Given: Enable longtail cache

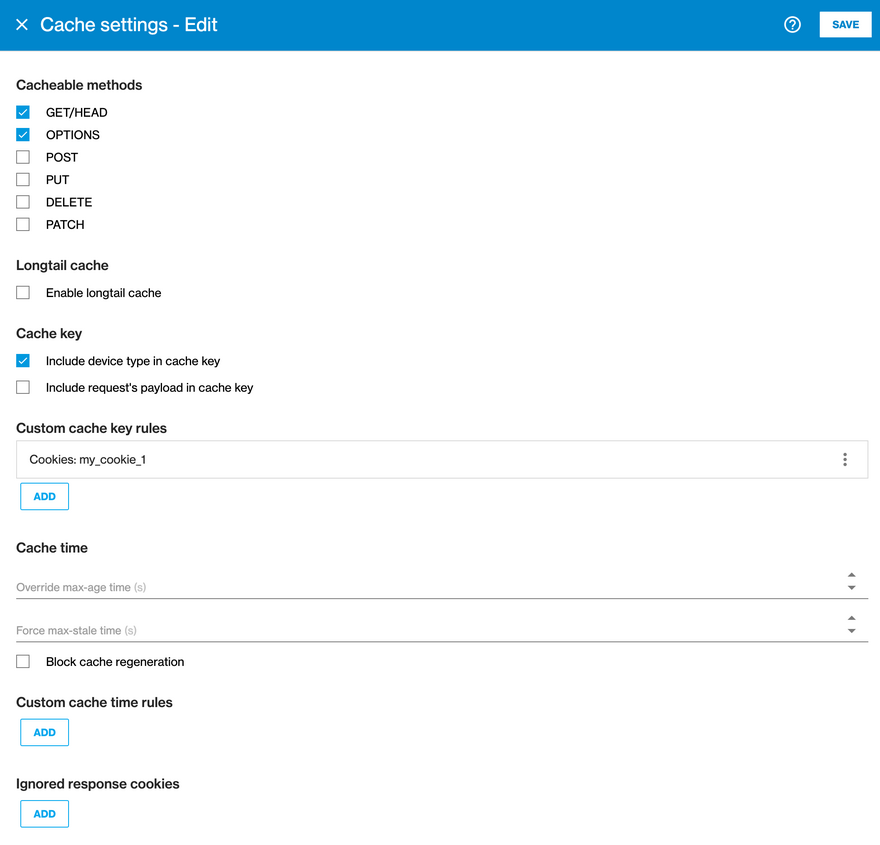Looking at the screenshot, I should (x=22, y=292).
